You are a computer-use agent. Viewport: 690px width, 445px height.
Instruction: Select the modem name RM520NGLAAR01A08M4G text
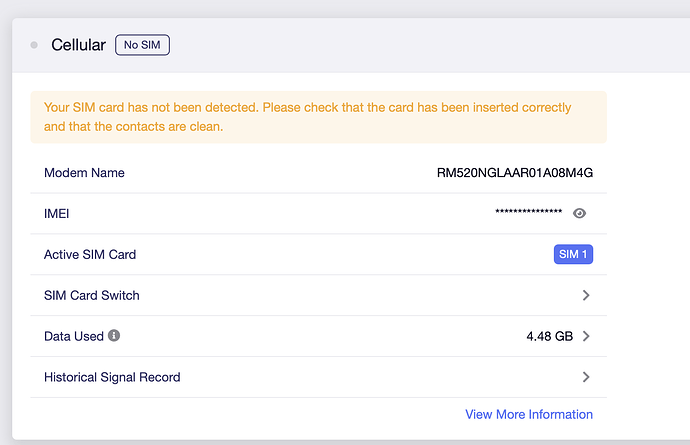tap(515, 173)
